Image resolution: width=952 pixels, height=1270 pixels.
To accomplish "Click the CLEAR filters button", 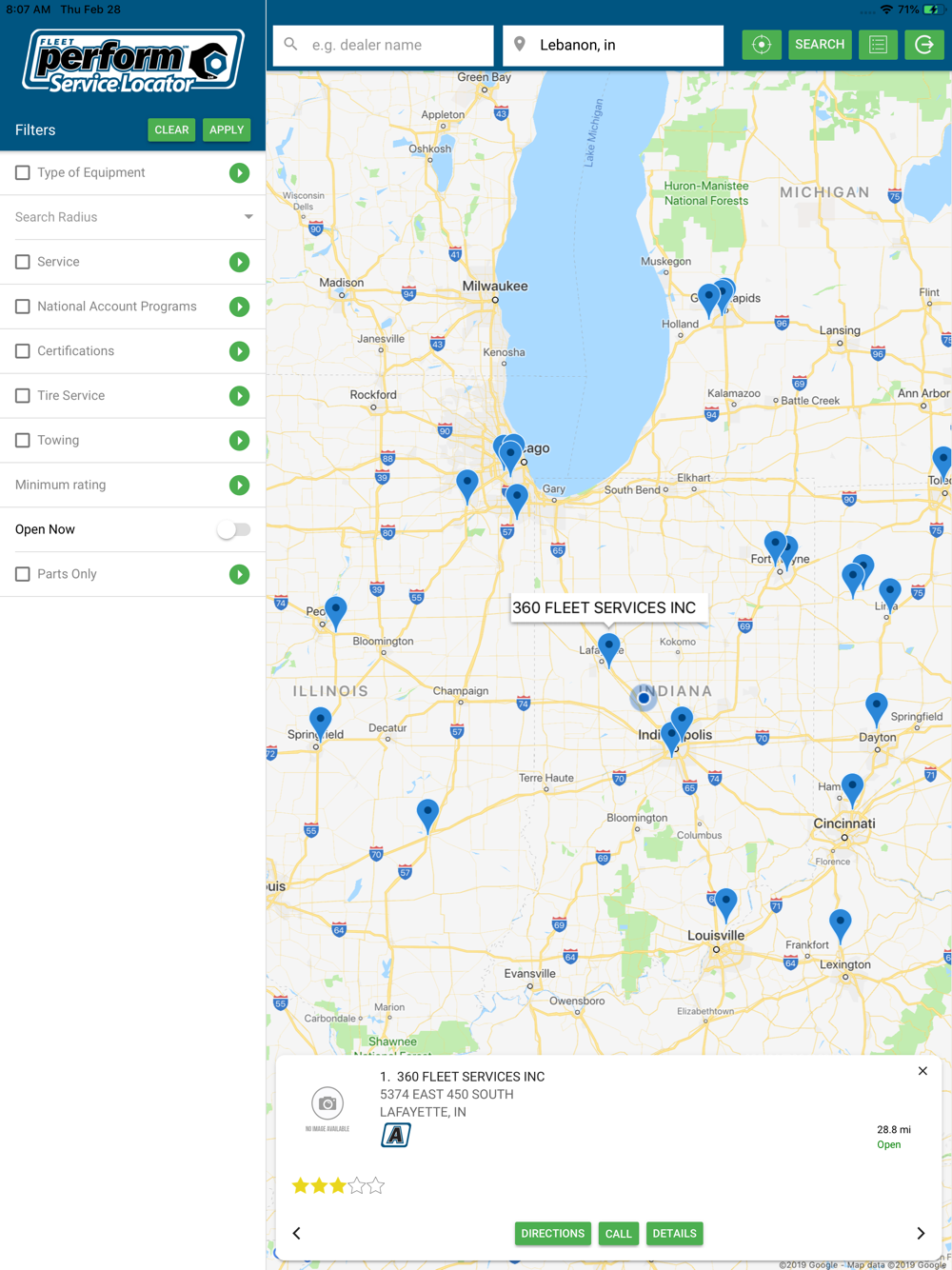I will click(x=171, y=129).
